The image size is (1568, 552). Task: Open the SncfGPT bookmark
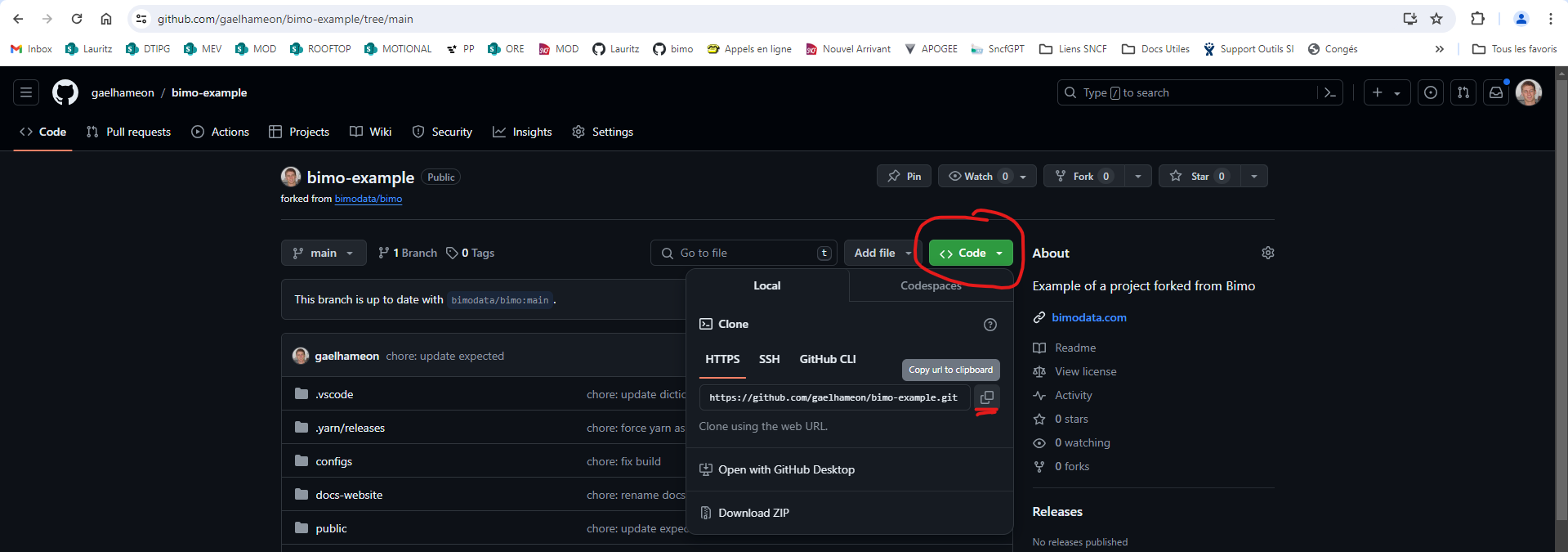pos(997,49)
